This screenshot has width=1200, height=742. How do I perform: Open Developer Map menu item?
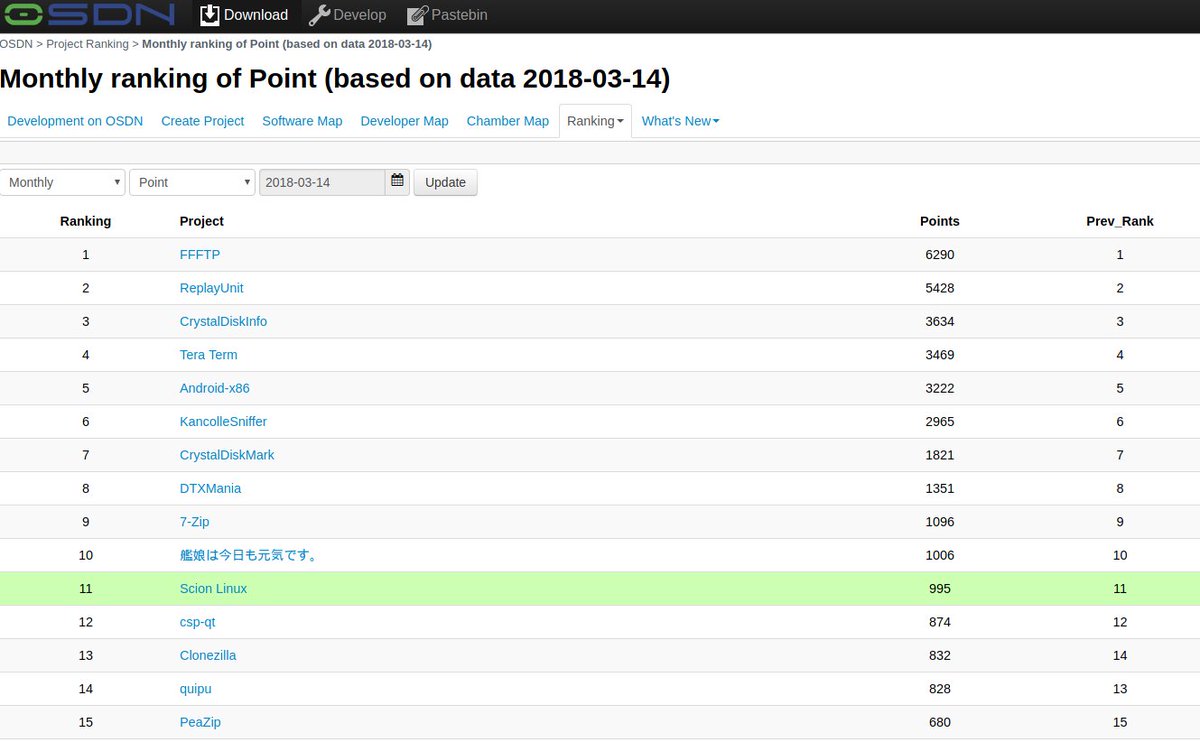[404, 121]
